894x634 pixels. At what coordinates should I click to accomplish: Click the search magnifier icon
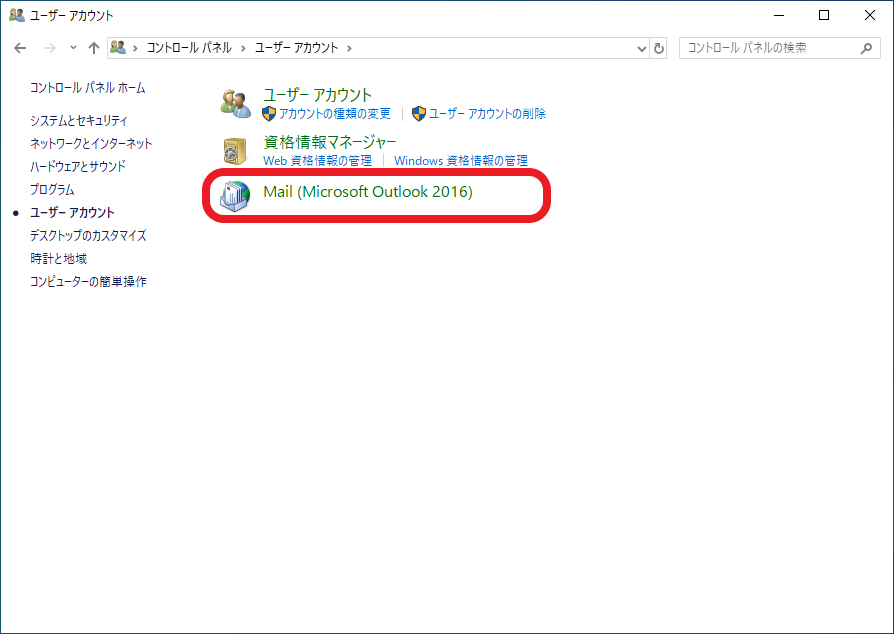coord(866,48)
